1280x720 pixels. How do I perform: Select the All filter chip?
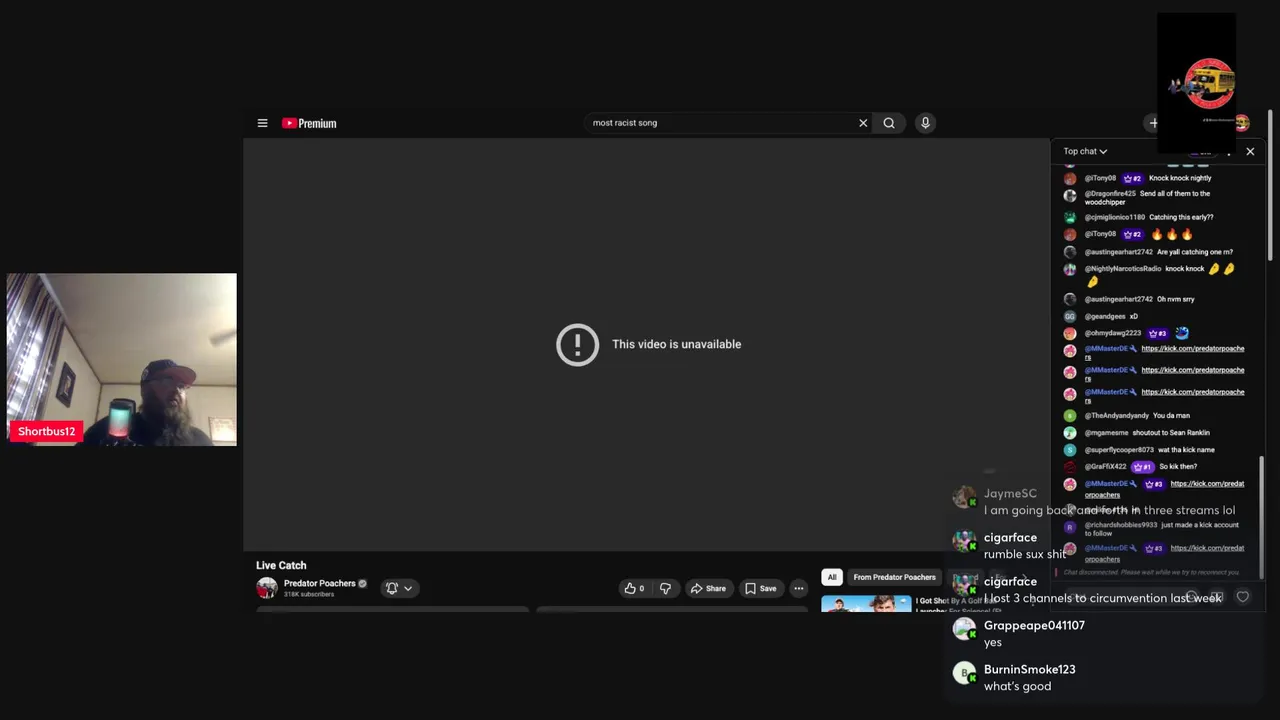coord(831,577)
